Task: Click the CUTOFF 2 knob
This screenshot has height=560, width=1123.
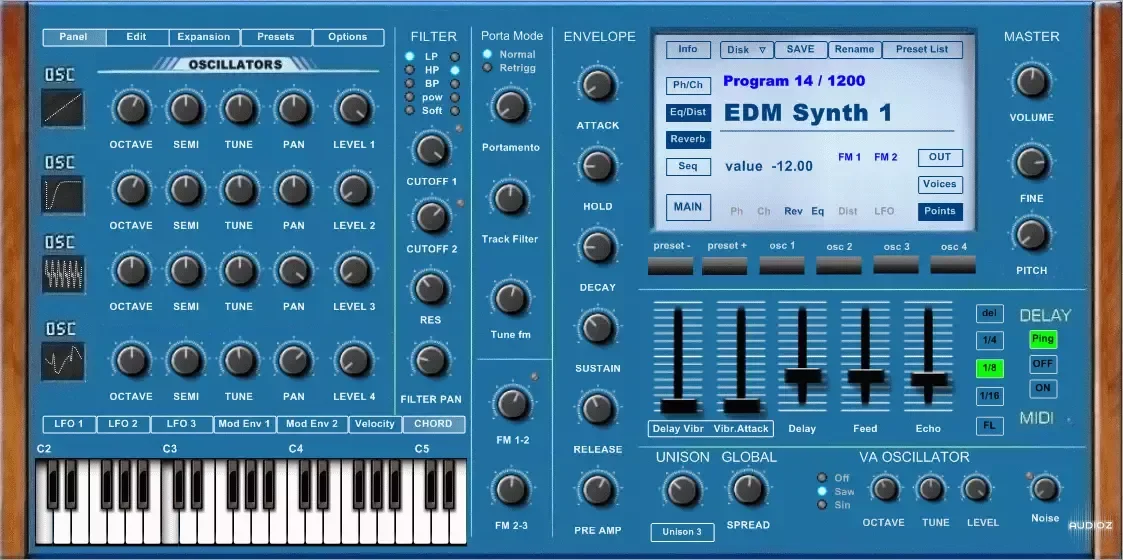Action: pos(431,216)
